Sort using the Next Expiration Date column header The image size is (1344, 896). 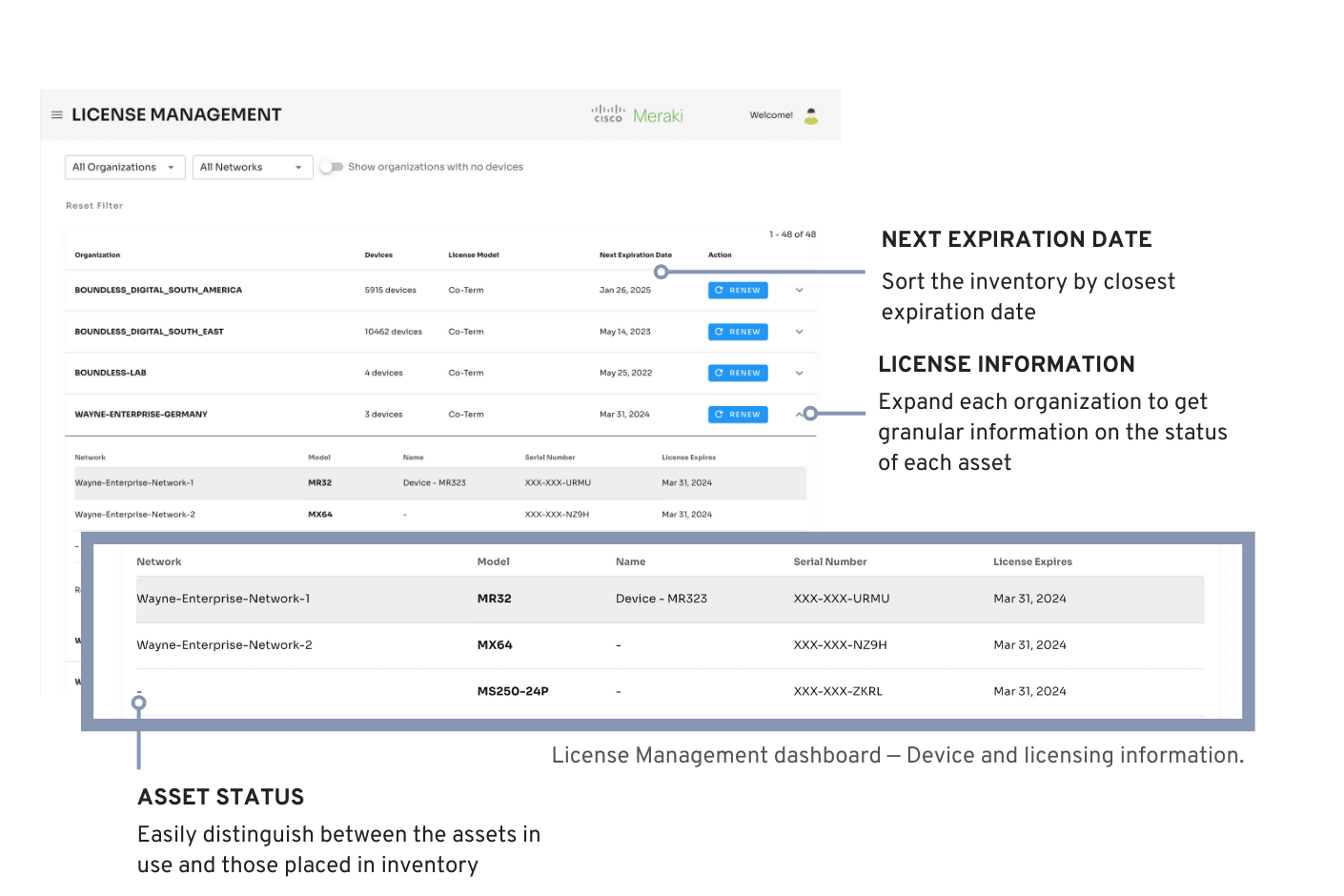635,255
